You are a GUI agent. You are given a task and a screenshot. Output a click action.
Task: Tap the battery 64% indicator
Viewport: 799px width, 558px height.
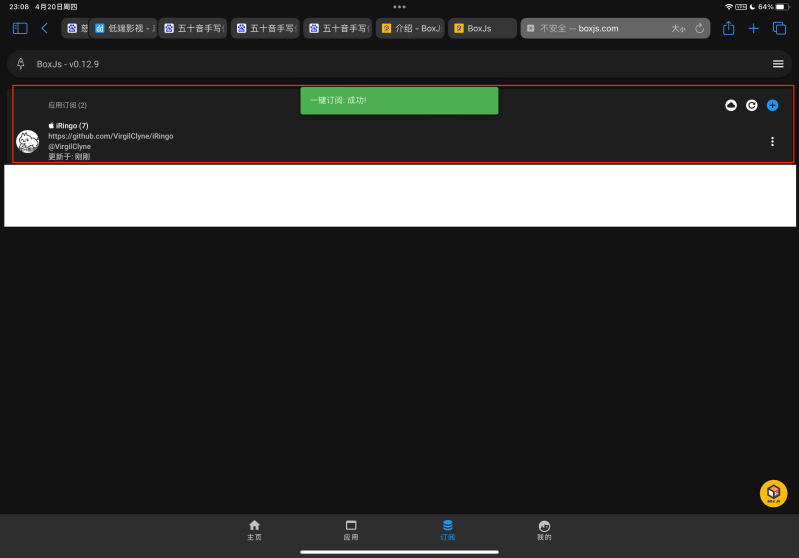click(x=775, y=7)
